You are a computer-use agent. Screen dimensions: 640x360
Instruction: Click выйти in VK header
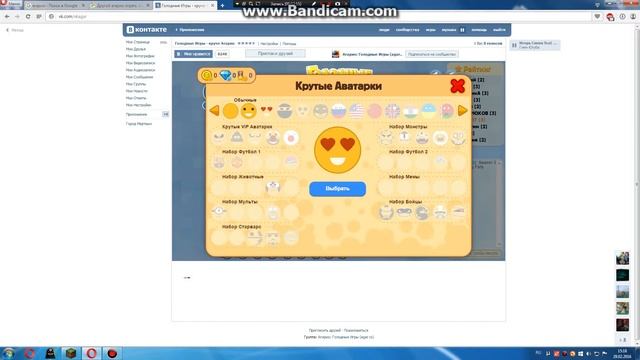499,30
